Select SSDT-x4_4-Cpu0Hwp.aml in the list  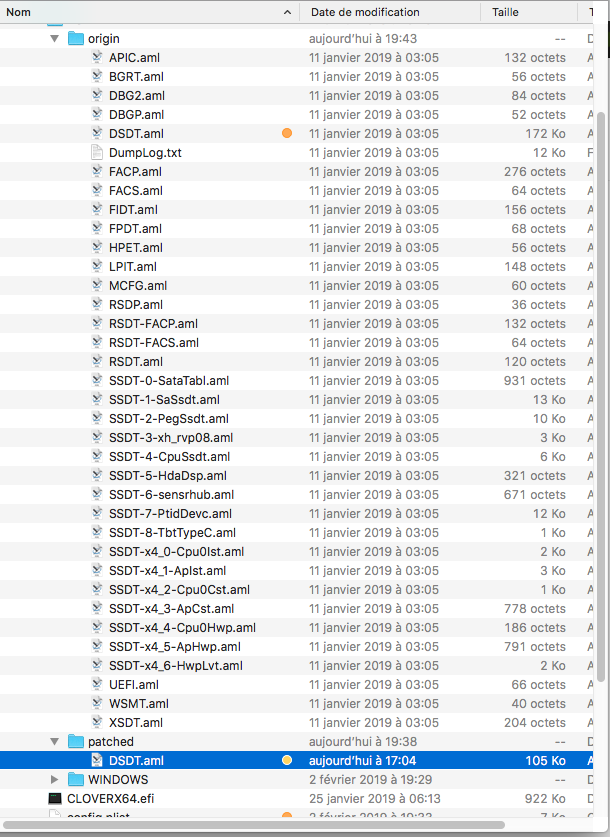click(182, 628)
